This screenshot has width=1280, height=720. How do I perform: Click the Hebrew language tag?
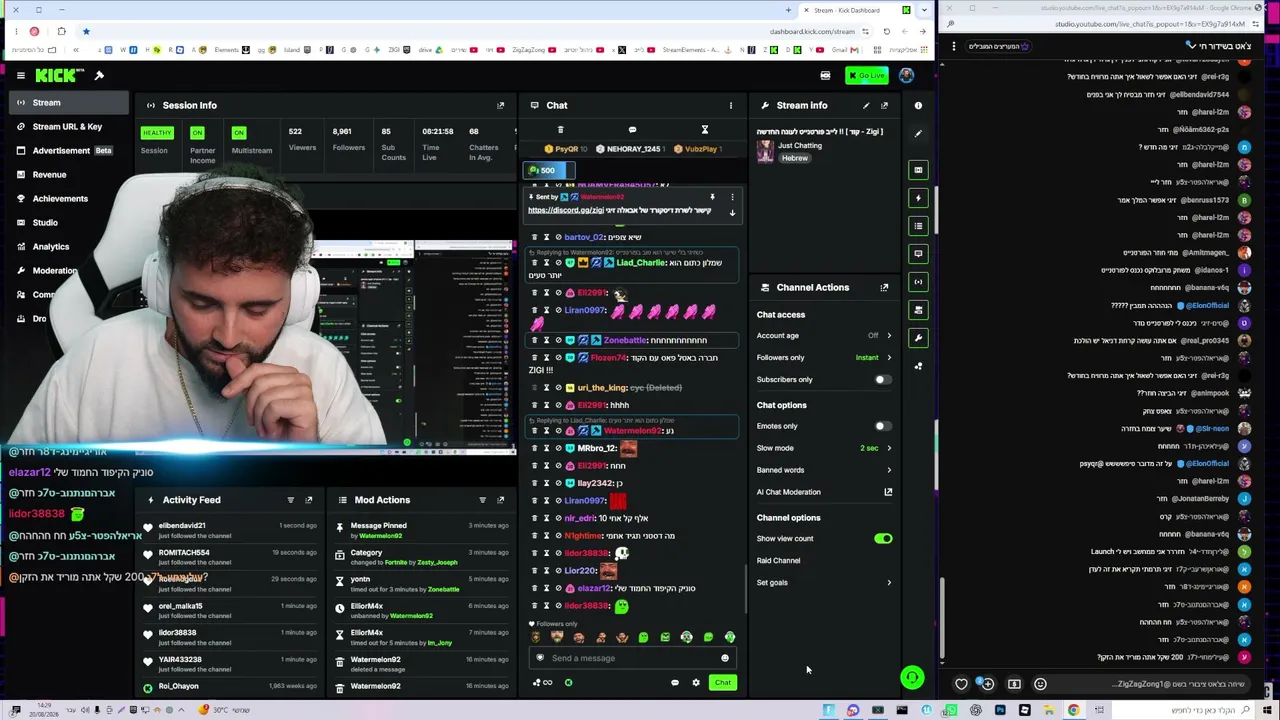tap(795, 158)
